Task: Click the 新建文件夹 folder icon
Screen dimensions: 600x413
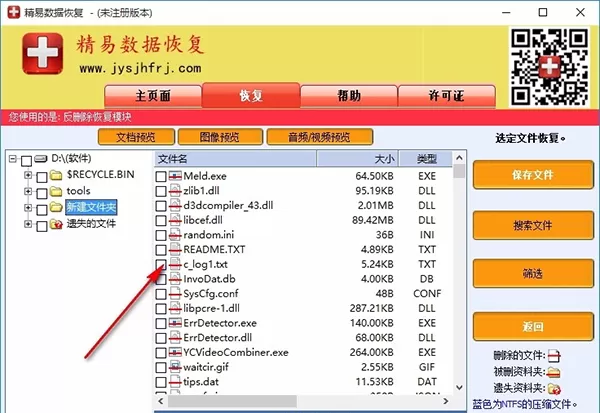Action: tap(56, 207)
